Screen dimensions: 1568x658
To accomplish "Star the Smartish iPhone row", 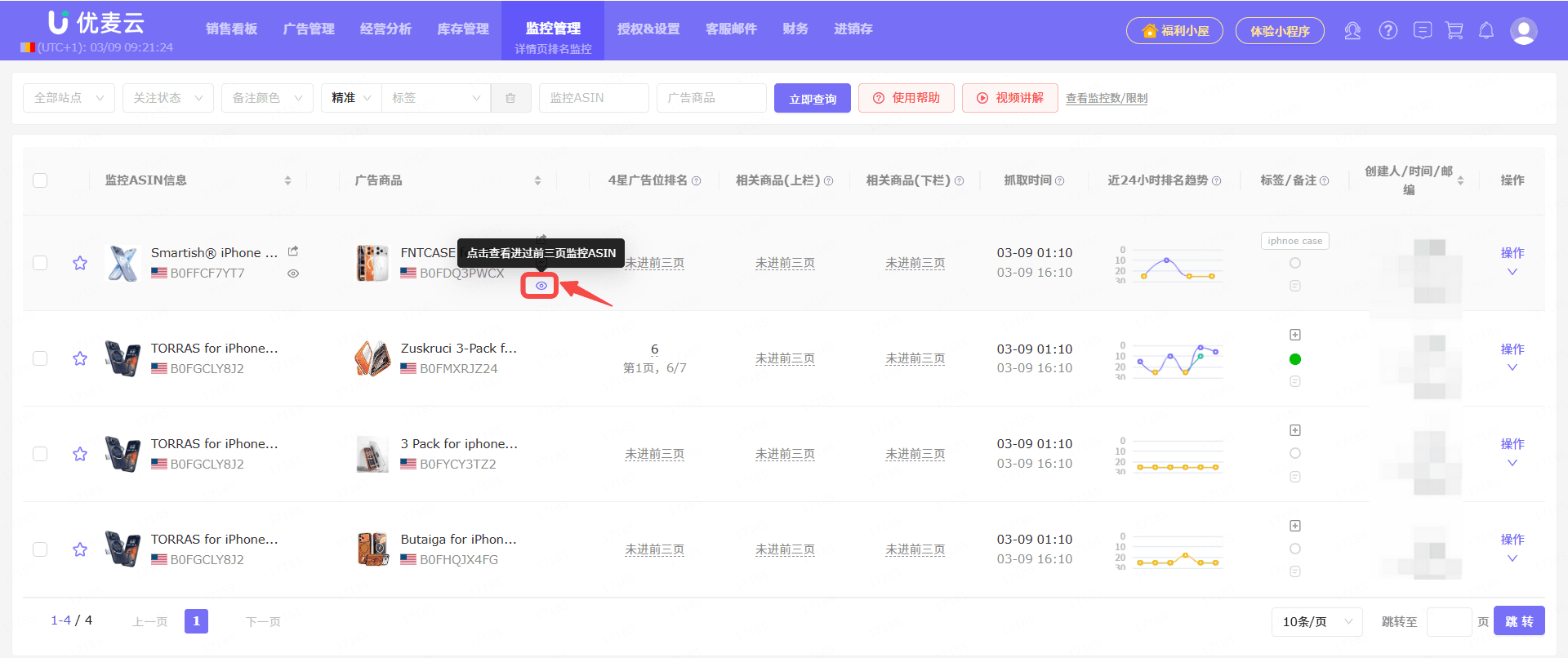I will [x=80, y=263].
